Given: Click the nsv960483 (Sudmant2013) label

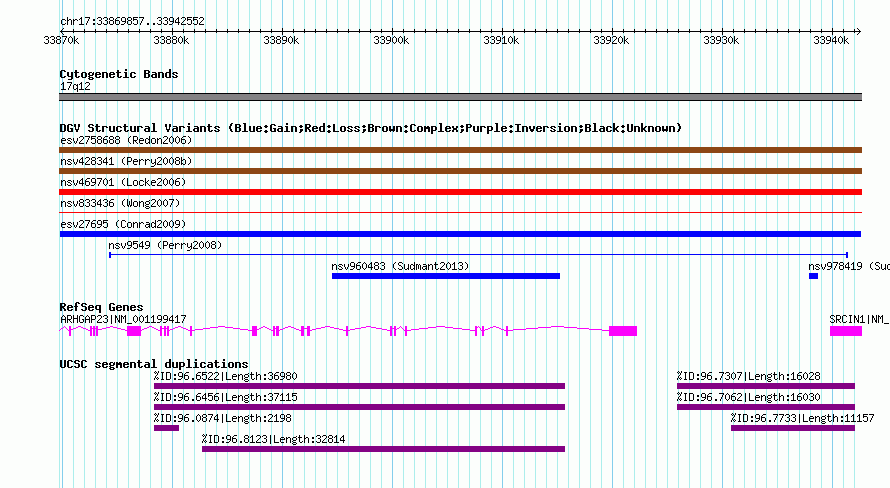Looking at the screenshot, I should point(400,266).
